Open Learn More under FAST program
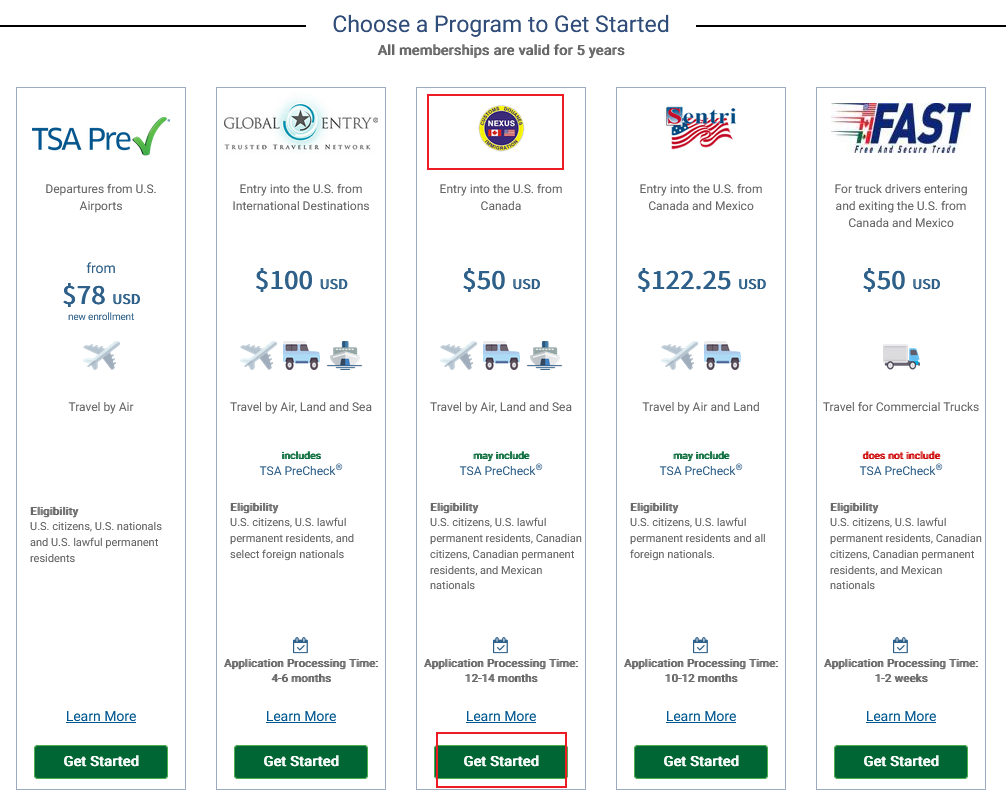Image resolution: width=1006 pixels, height=799 pixels. [x=901, y=716]
